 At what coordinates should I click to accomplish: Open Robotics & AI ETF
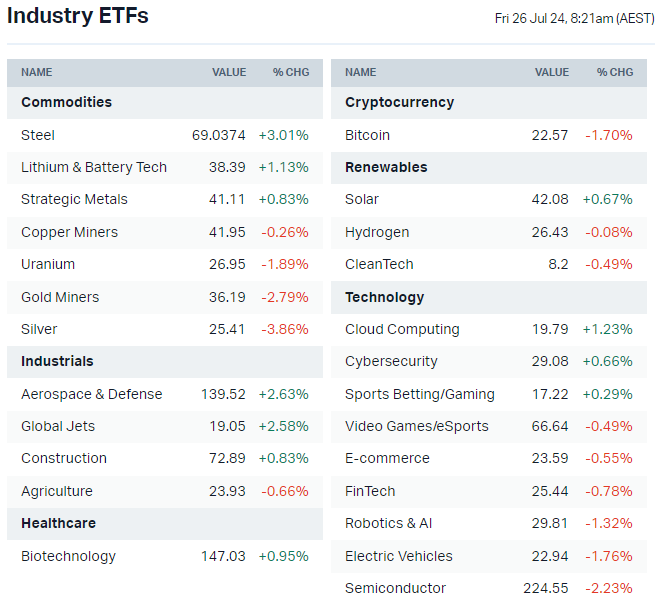388,523
